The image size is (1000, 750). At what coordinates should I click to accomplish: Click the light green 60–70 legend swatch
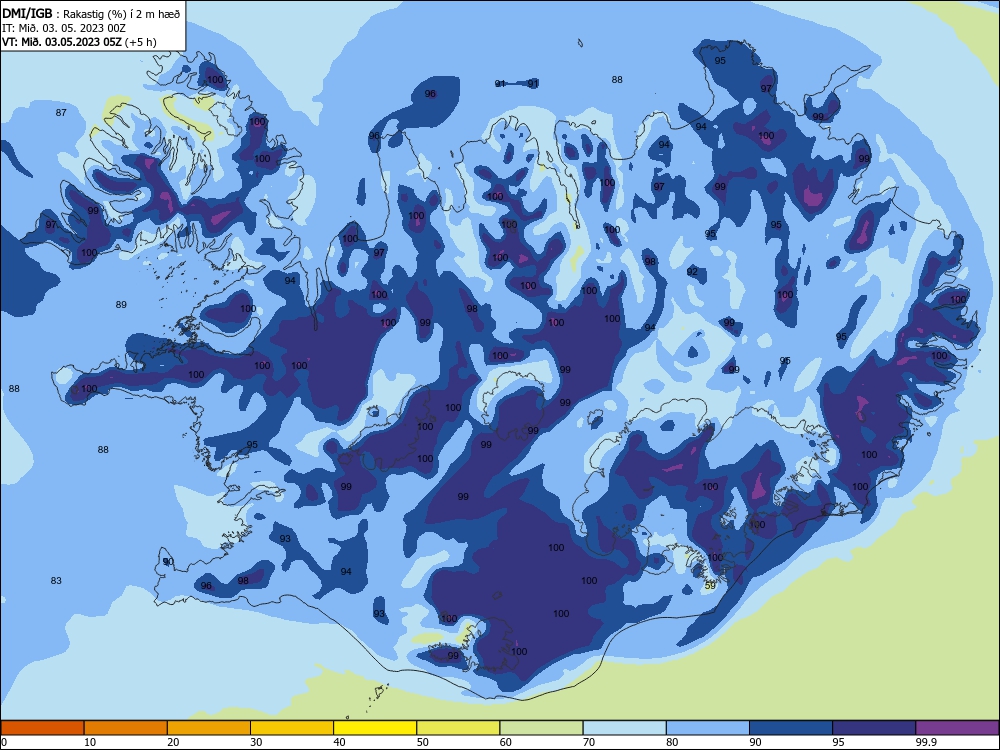[541, 728]
